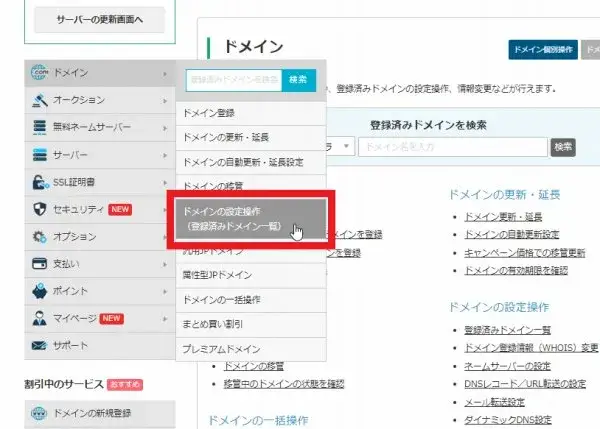Click the ドメイン個別操作 button
This screenshot has width=600, height=429.
pyautogui.click(x=543, y=49)
